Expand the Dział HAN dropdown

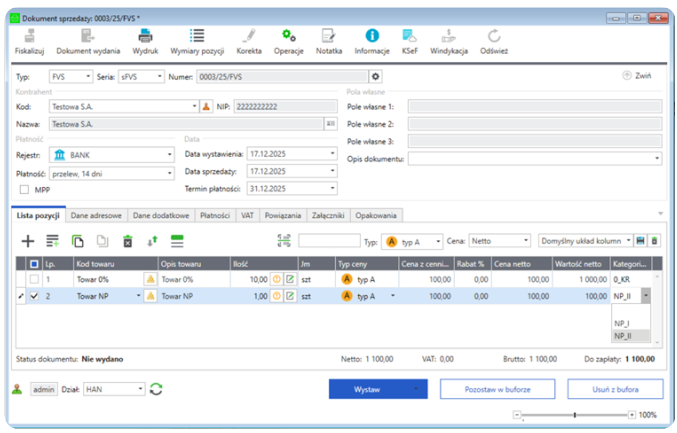(140, 389)
